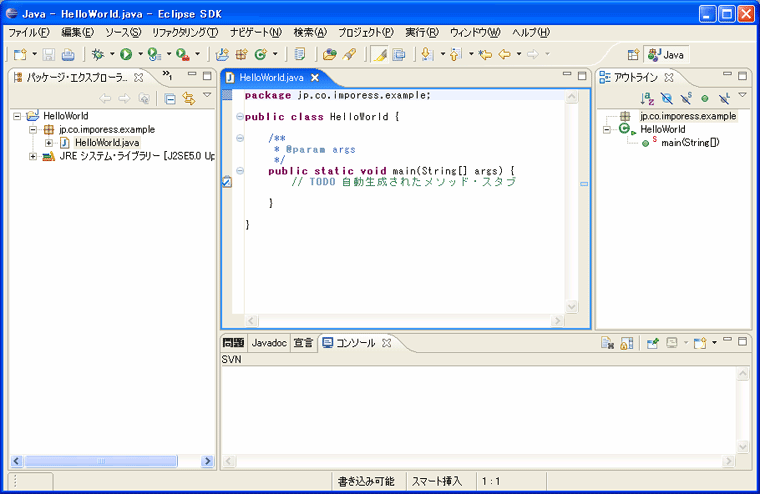Switch to the 宣言 tab
760x494 pixels.
click(x=303, y=343)
